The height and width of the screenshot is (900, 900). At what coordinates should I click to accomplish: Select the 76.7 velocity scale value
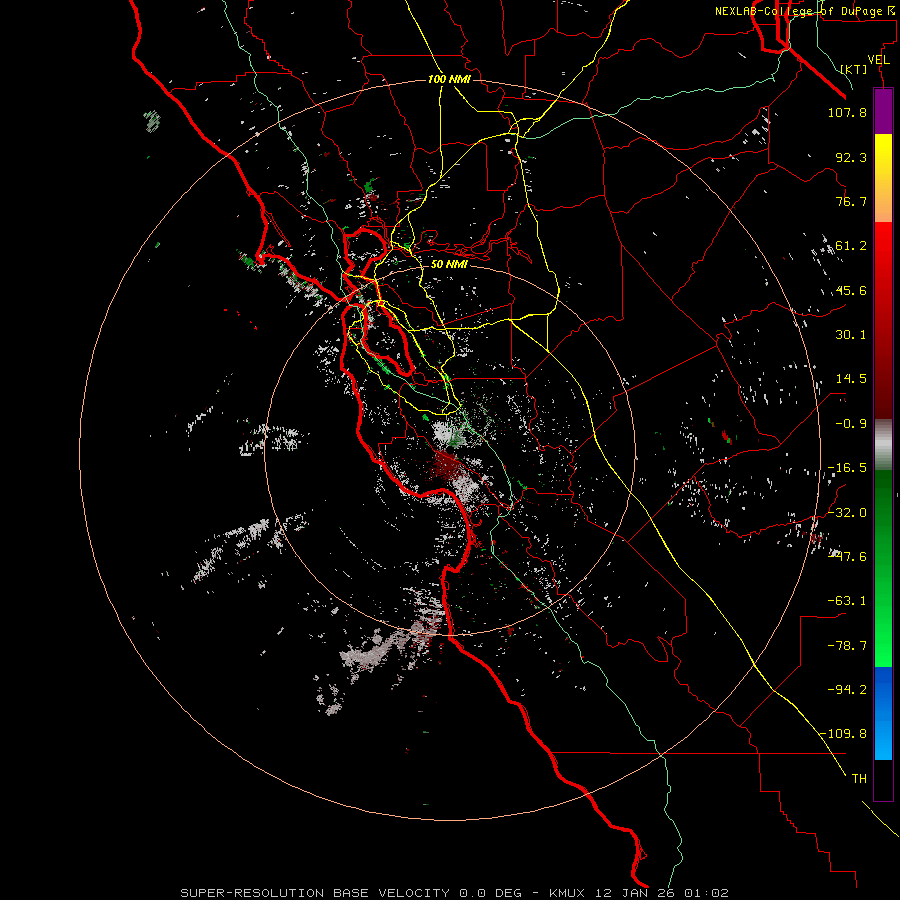click(851, 201)
